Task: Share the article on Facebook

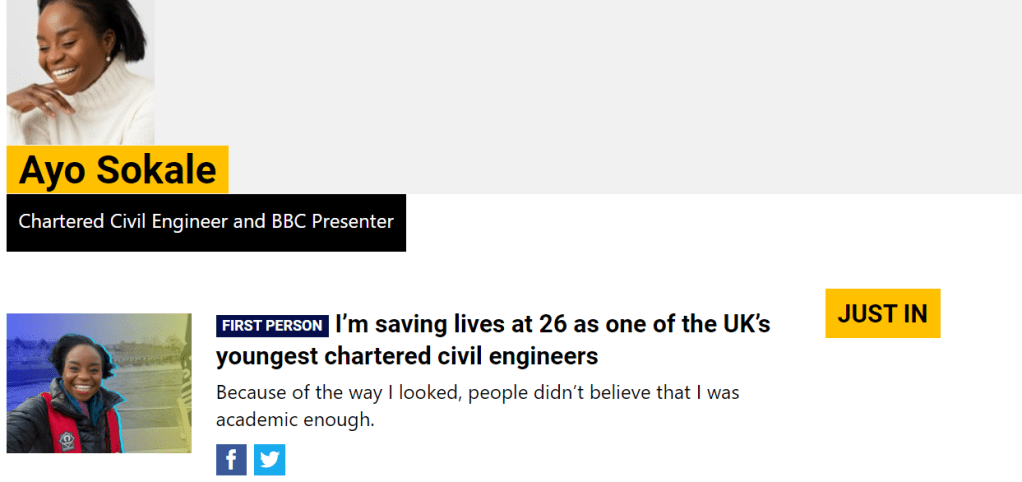Action: tap(231, 460)
